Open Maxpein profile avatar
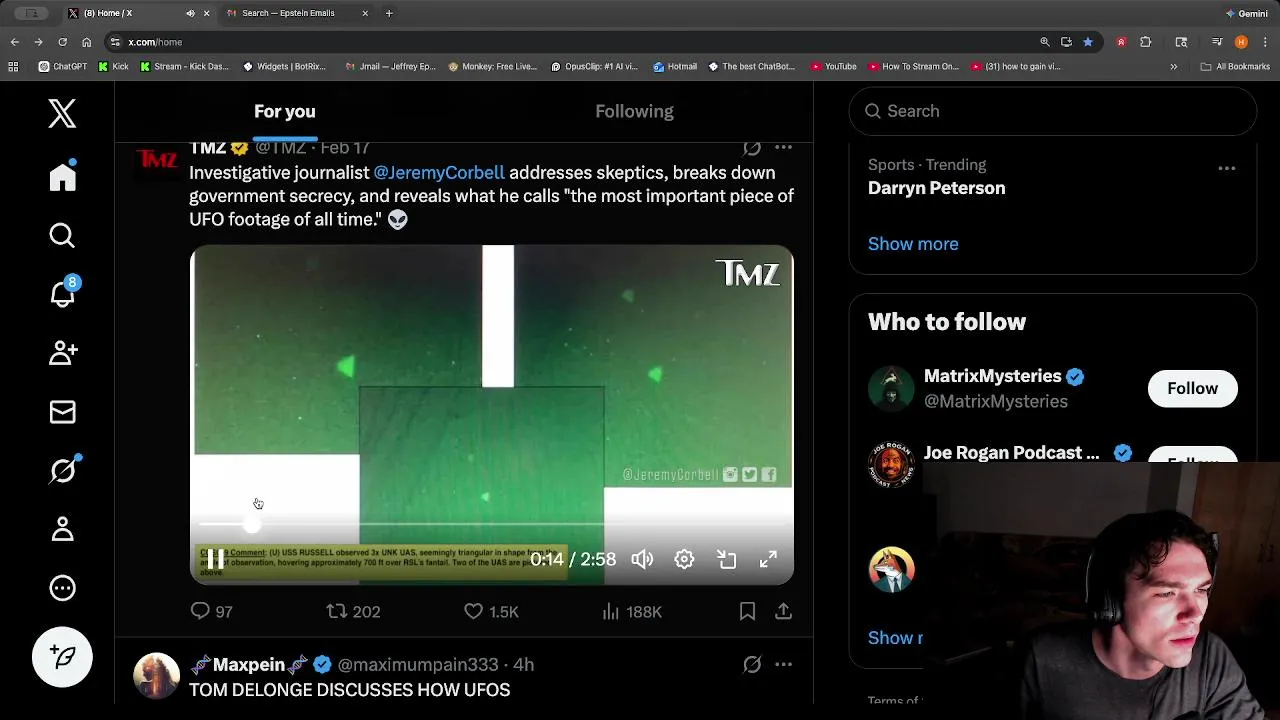The height and width of the screenshot is (720, 1280). pos(156,676)
